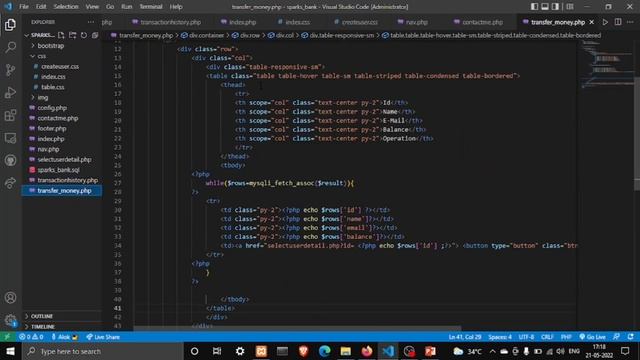Open Manage gear in activity bar
The height and width of the screenshot is (360, 640).
(x=10, y=320)
